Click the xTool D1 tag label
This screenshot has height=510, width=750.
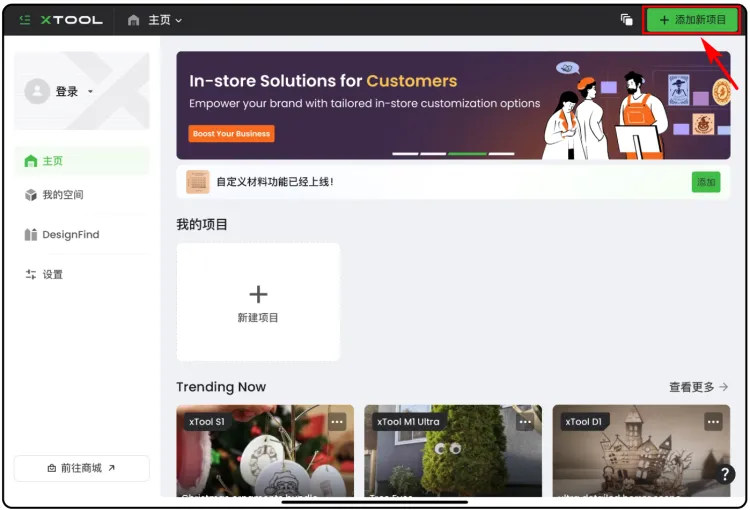585,422
